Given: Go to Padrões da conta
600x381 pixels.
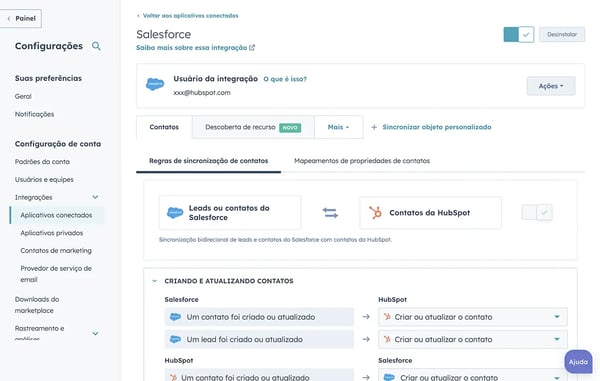Looking at the screenshot, I should click(x=42, y=161).
